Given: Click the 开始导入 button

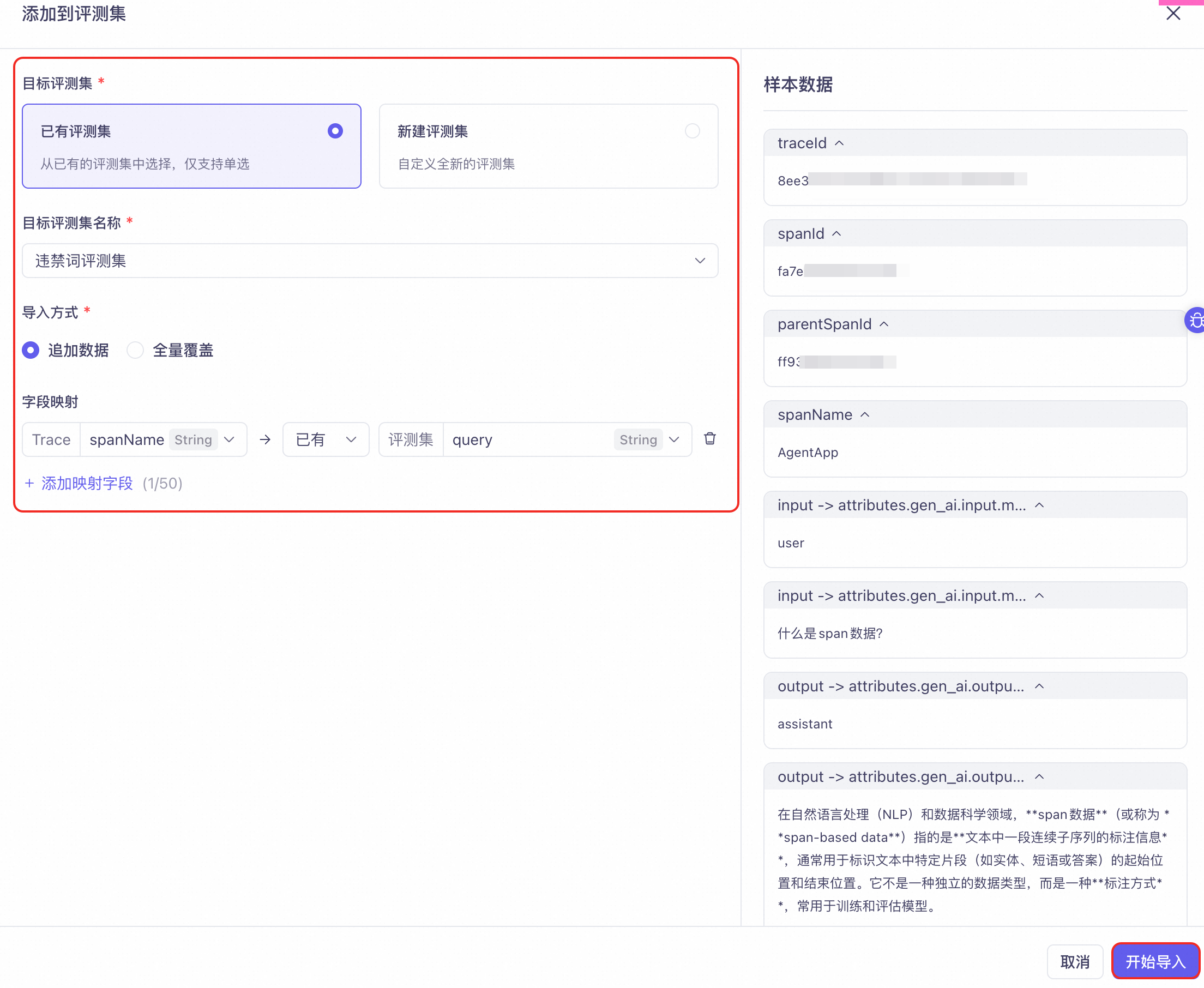Looking at the screenshot, I should point(1154,962).
